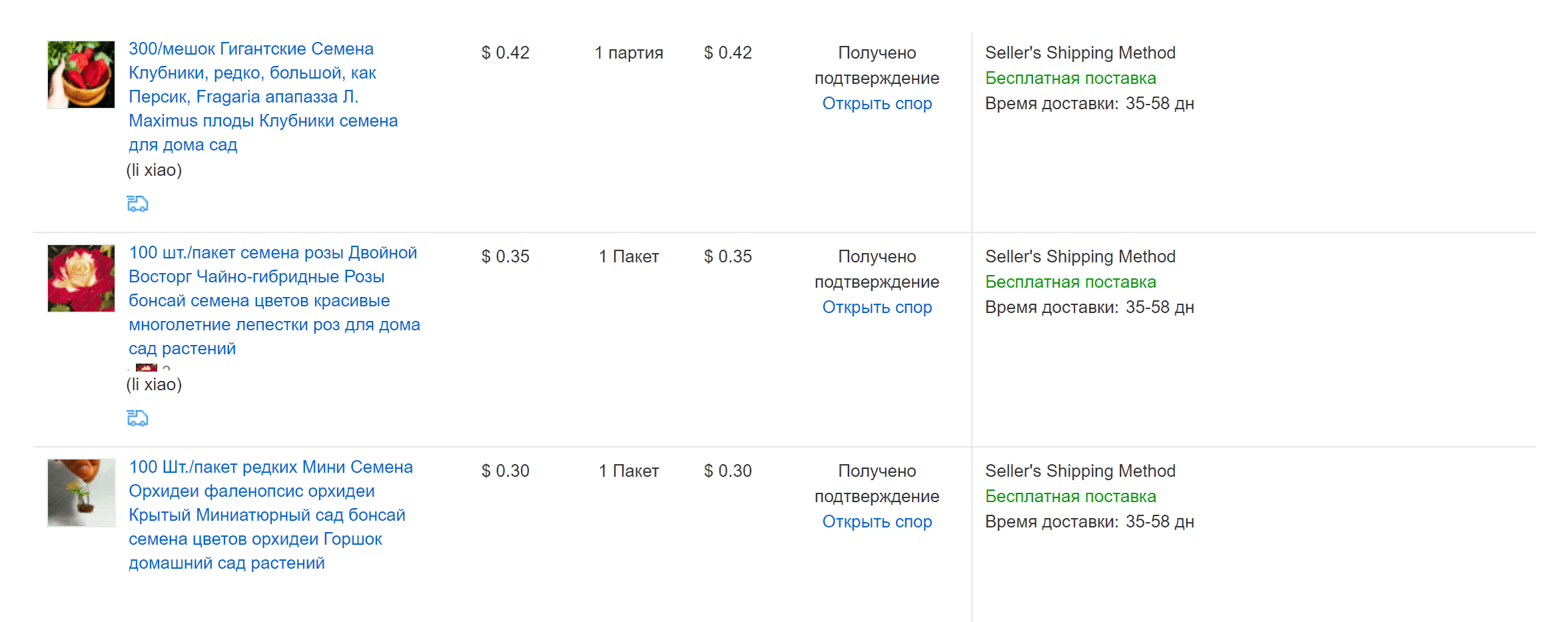Click Бесплатная поставка for orchid seeds
Screen dimensions: 1568x622
1070,496
